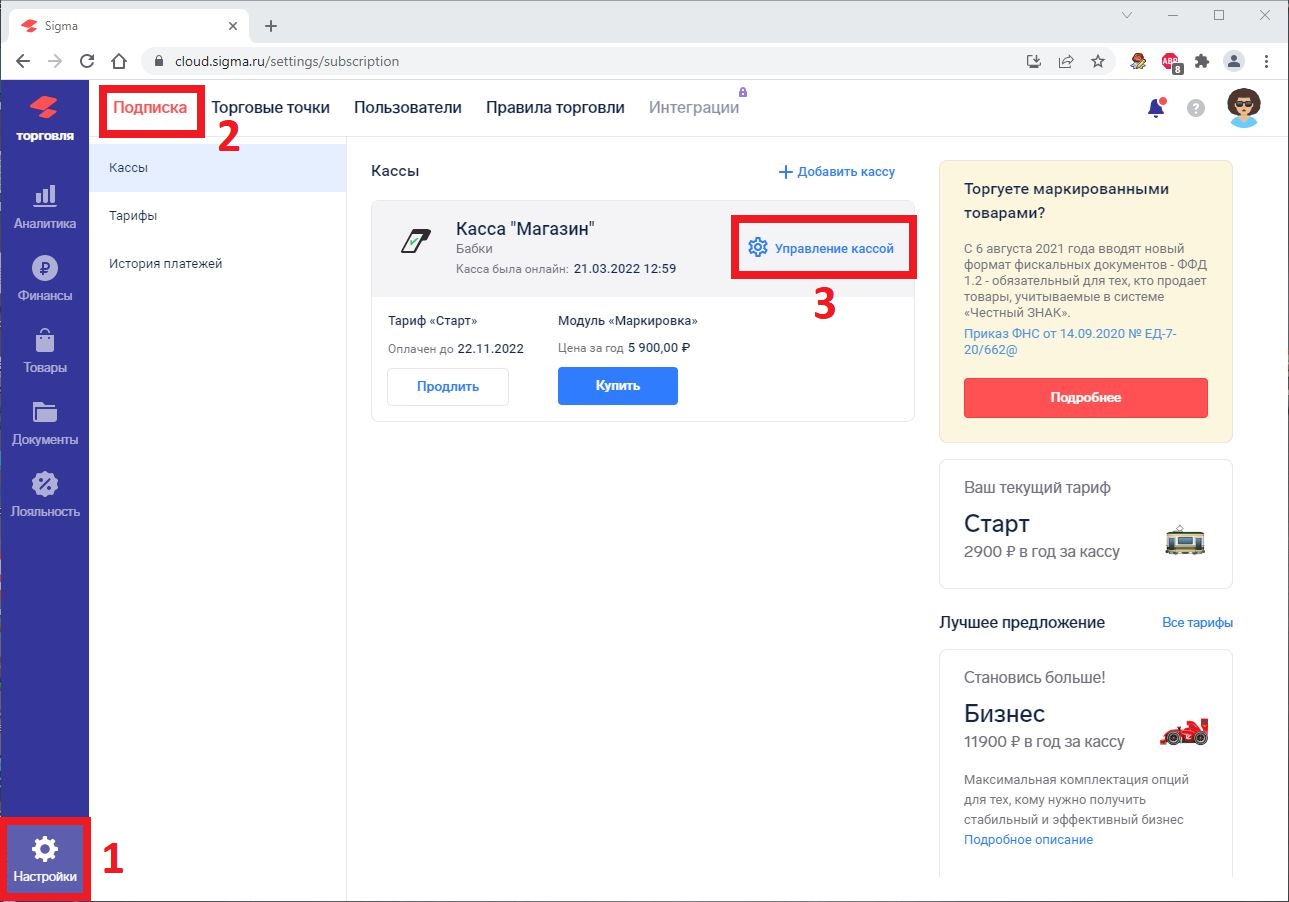
Task: Switch to the Торговые точки tab
Action: tap(270, 107)
